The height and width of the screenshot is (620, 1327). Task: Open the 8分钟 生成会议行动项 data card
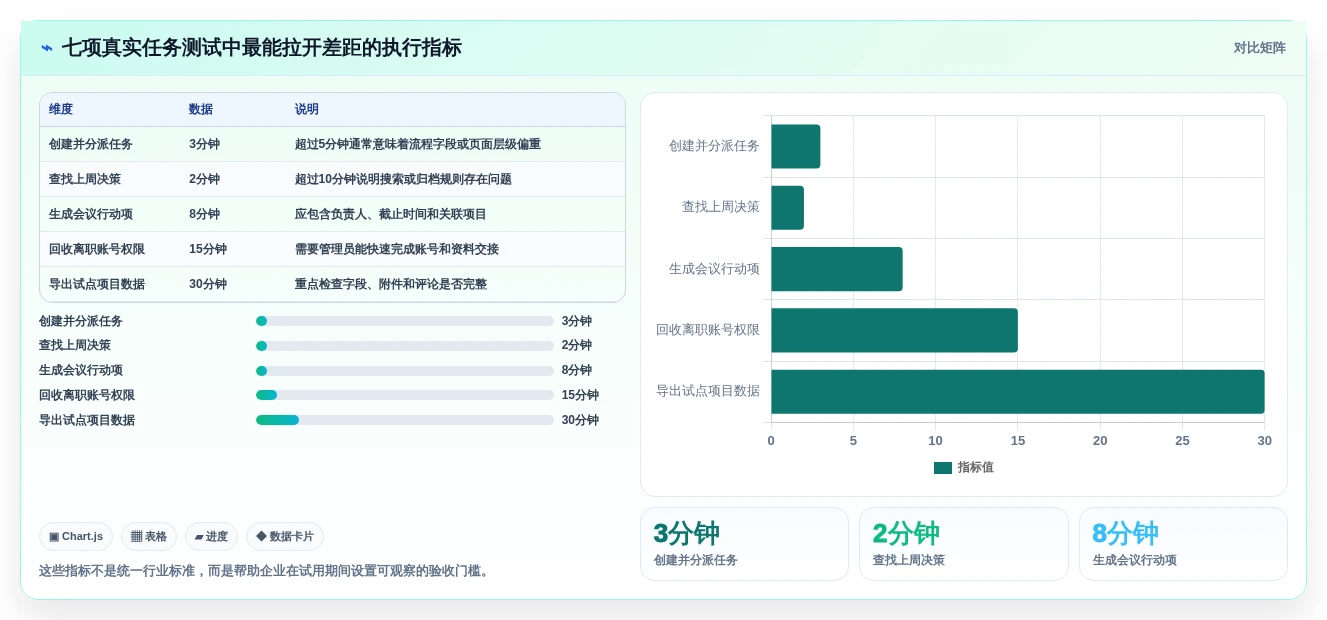point(1183,544)
